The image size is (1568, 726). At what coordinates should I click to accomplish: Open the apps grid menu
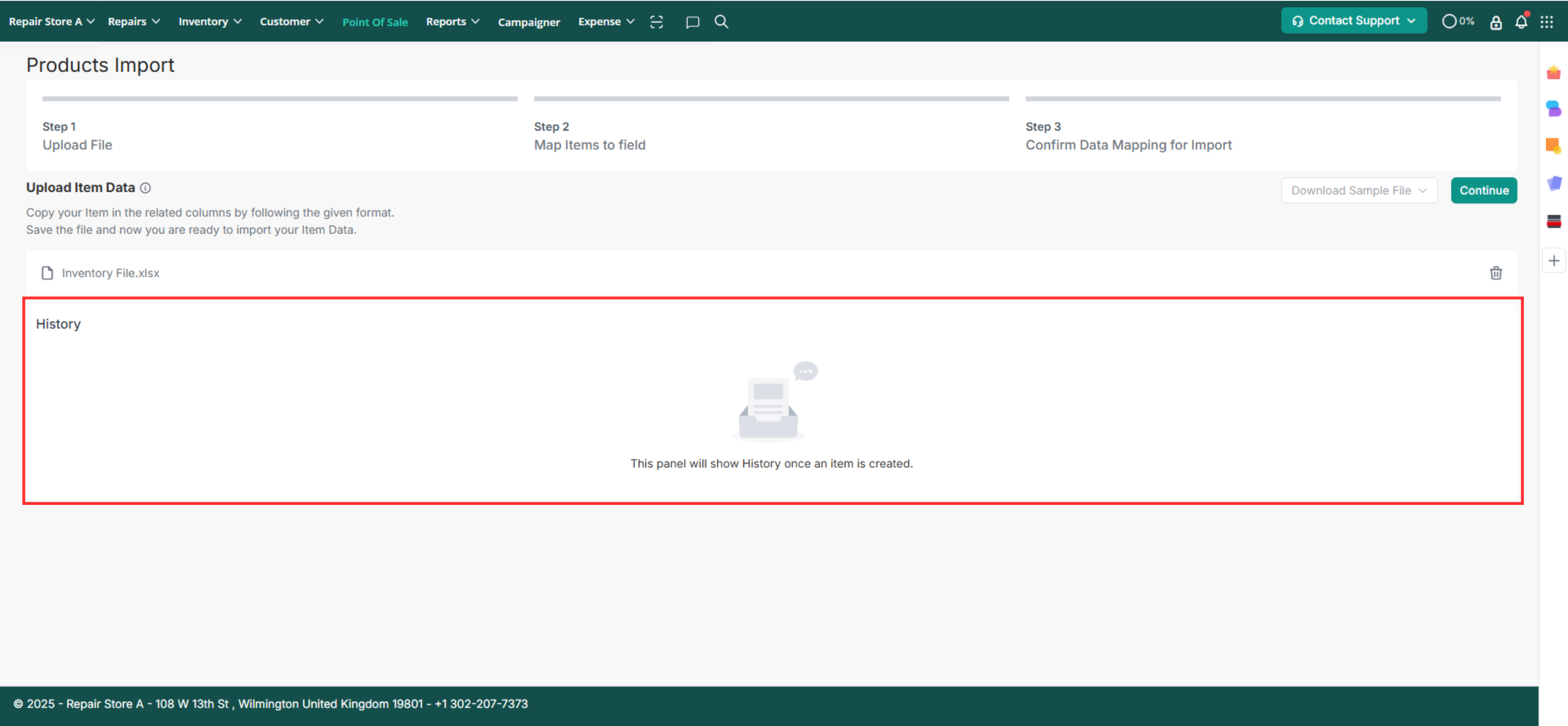(1547, 22)
